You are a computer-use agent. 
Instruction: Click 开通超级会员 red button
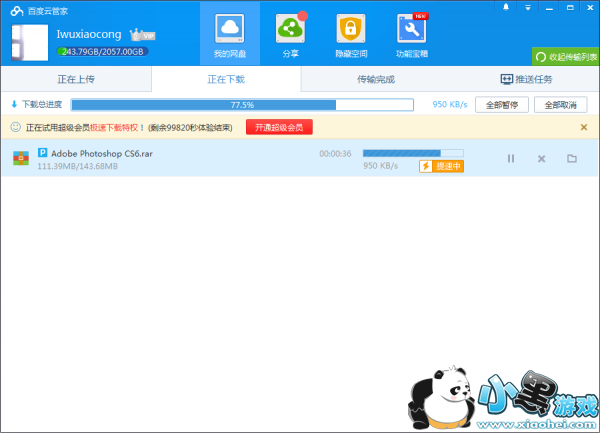click(x=279, y=127)
